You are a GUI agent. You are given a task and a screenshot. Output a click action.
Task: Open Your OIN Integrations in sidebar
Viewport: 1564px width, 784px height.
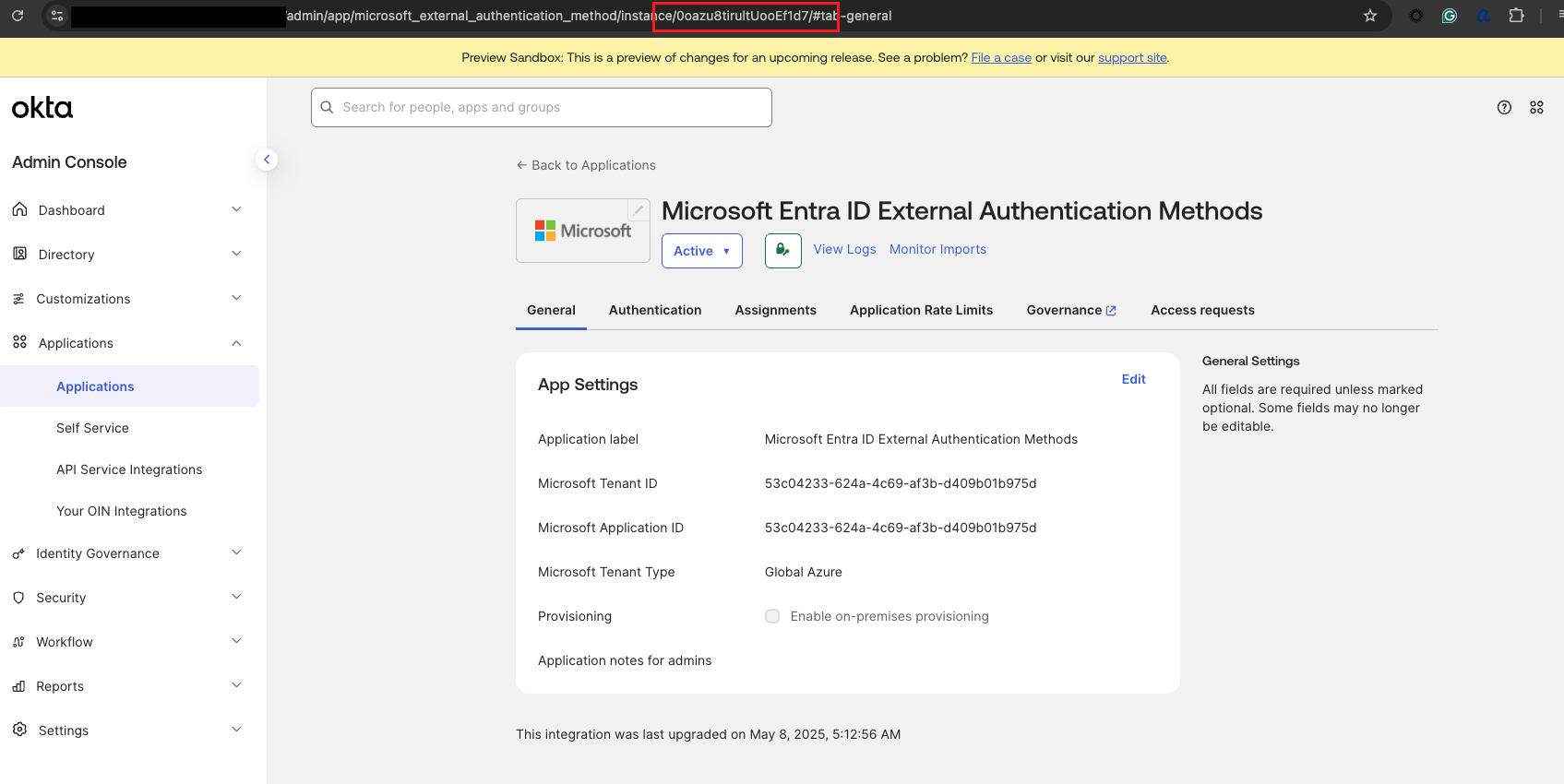tap(121, 511)
